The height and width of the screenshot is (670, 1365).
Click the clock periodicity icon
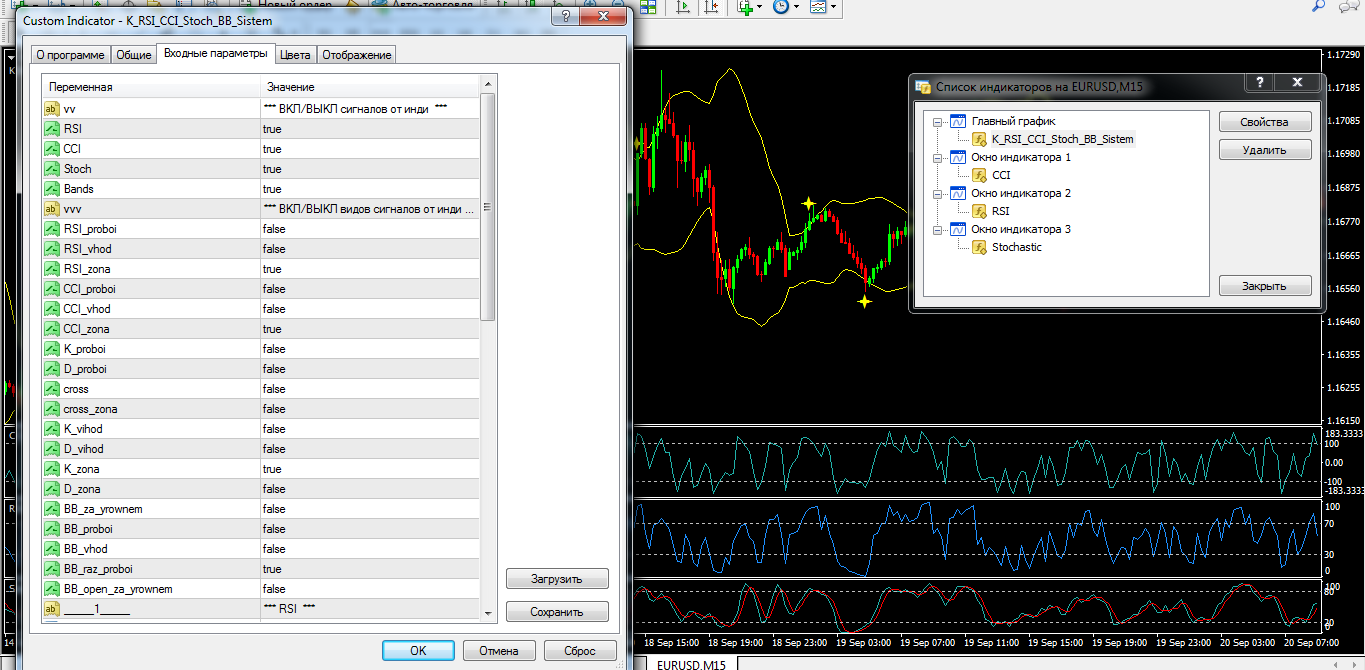pos(782,7)
